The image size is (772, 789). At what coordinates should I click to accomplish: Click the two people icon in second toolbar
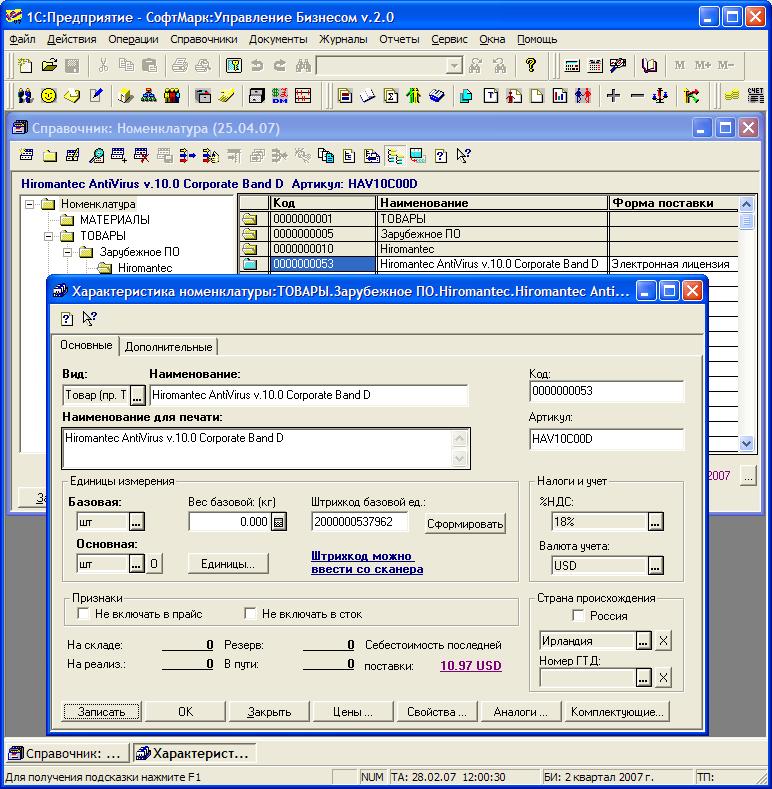(x=25, y=95)
